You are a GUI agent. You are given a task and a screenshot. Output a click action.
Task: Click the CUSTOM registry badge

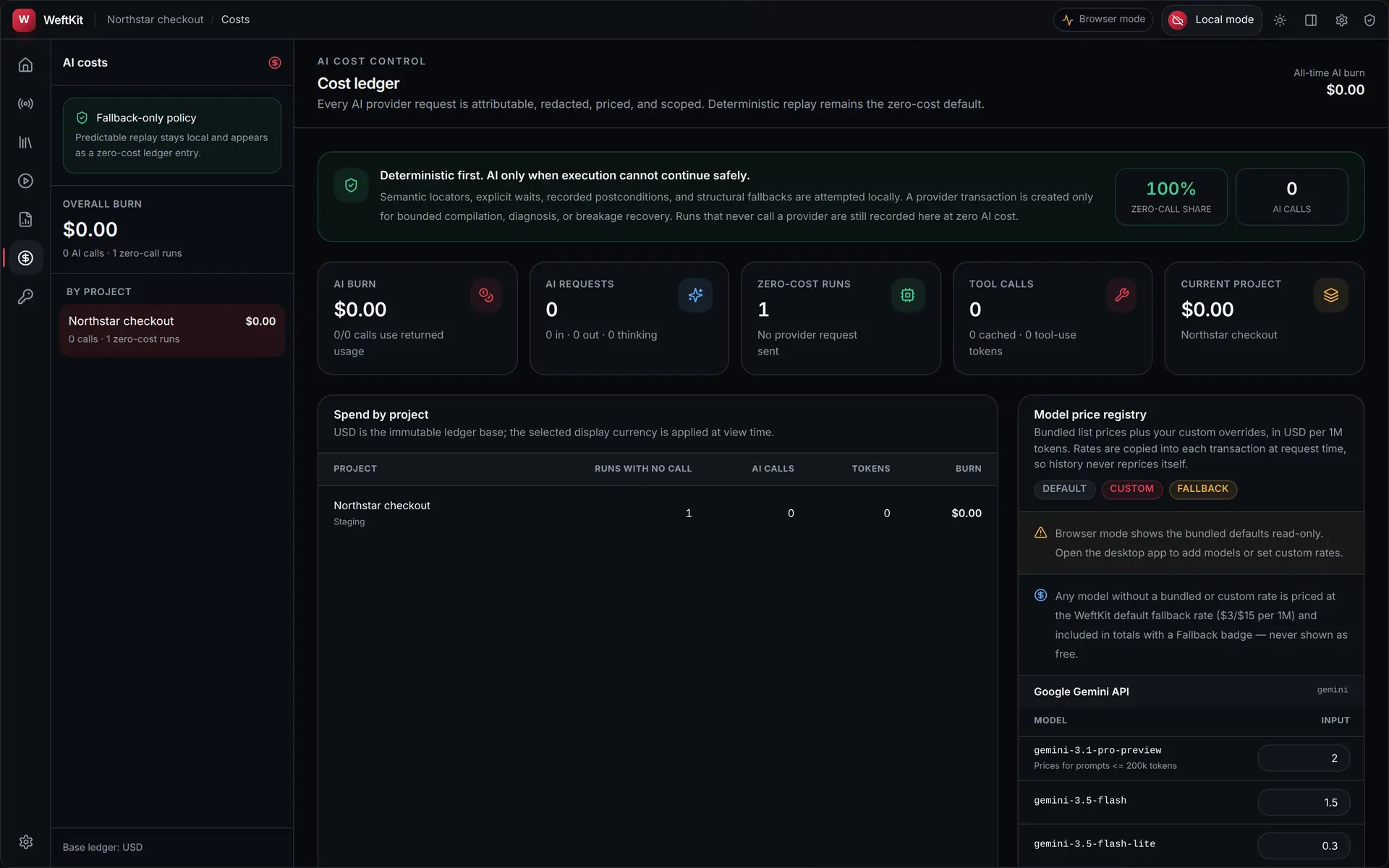1131,489
